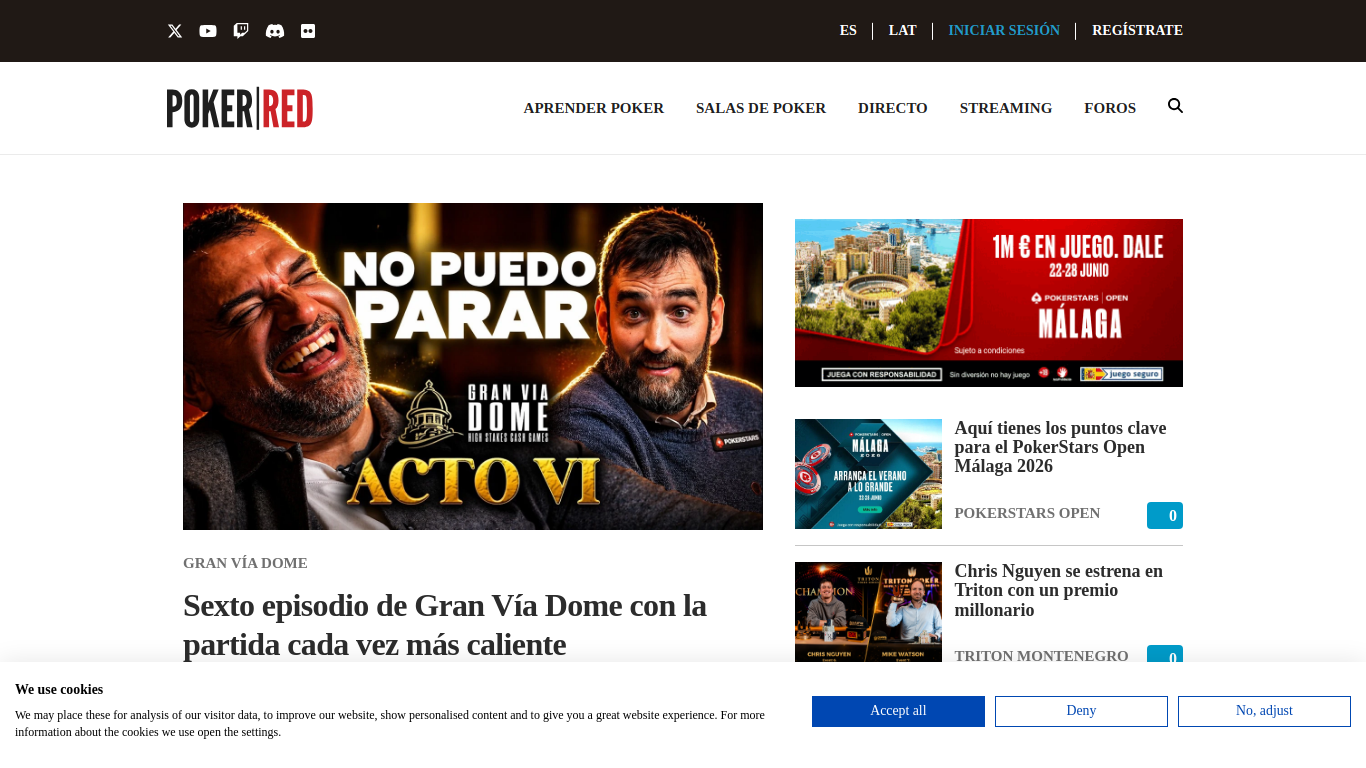Screen dimensions: 1366x768
Task: Open Chris Nguyen se estrena en Triton headline
Action: pyautogui.click(x=1058, y=590)
